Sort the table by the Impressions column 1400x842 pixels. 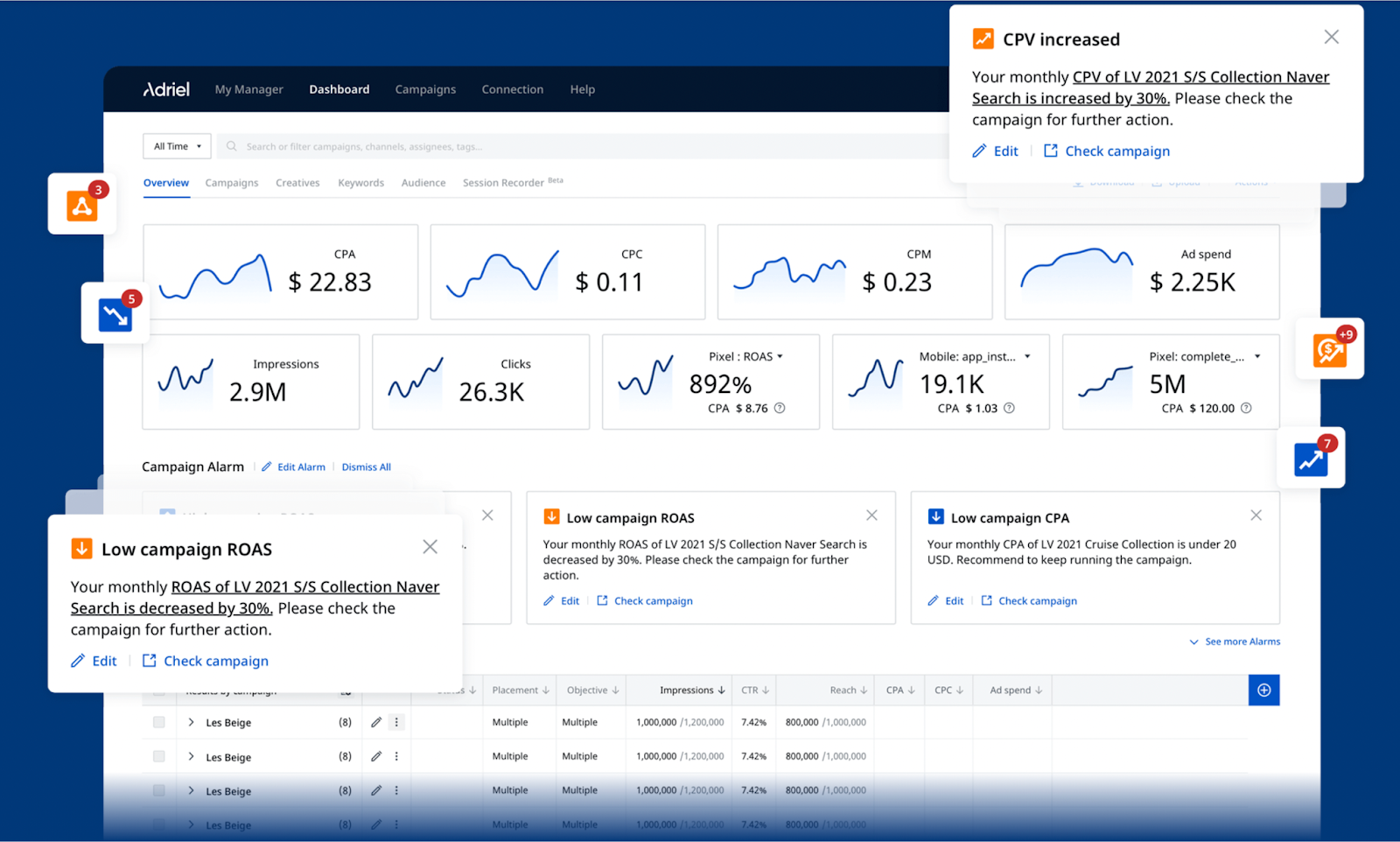692,691
